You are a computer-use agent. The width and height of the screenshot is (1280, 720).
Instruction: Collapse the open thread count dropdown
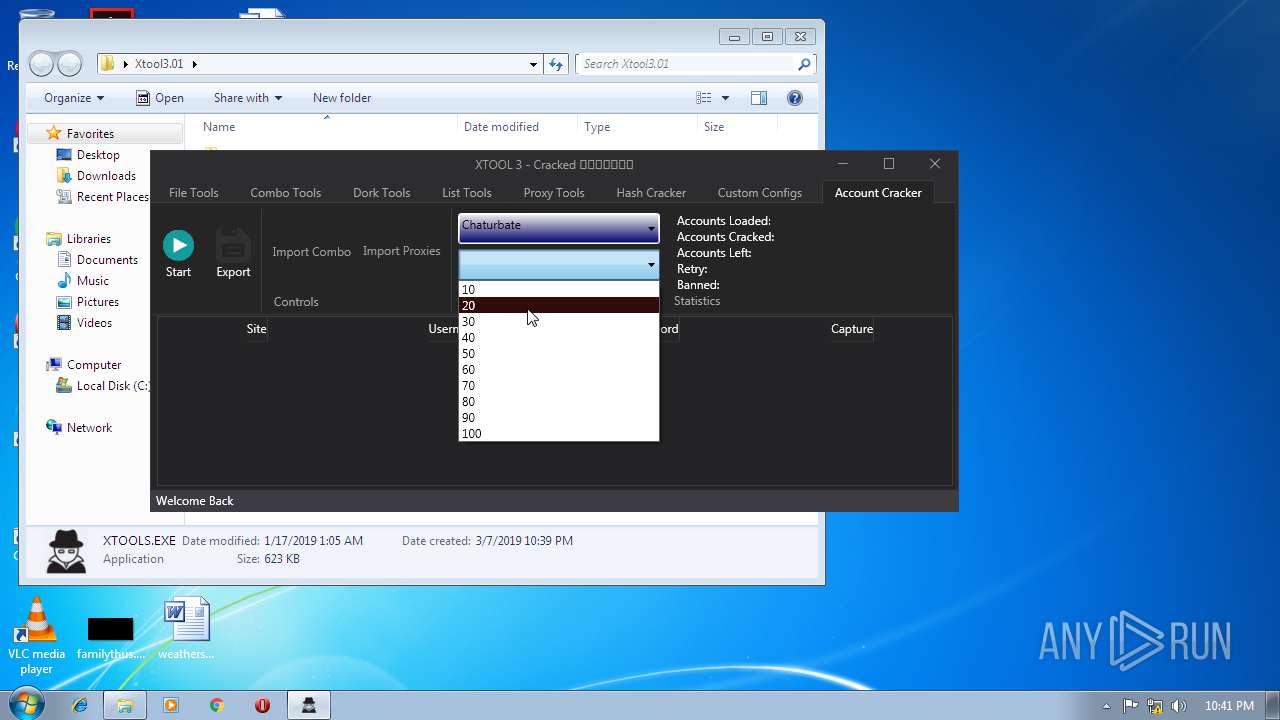(x=651, y=265)
